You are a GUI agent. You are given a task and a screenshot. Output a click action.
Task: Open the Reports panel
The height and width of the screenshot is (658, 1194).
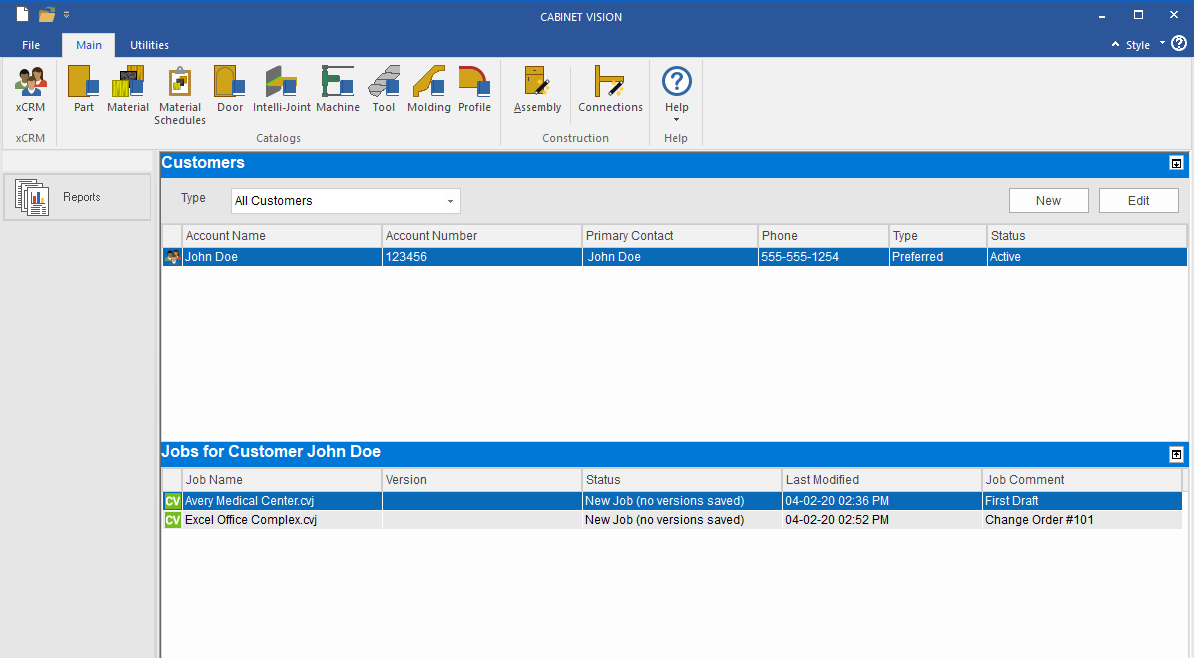(78, 197)
